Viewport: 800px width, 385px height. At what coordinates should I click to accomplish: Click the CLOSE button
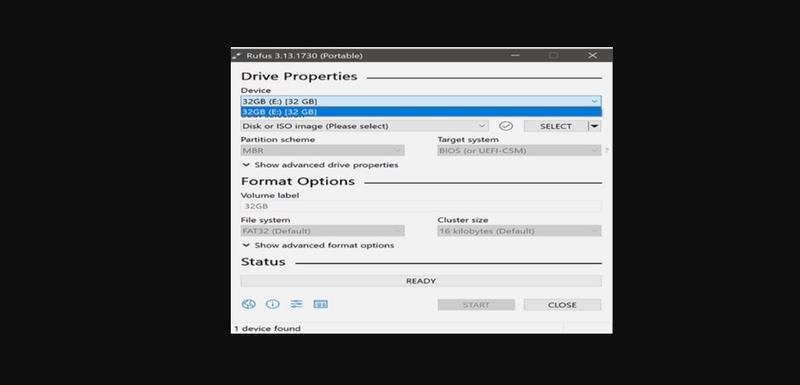point(562,305)
